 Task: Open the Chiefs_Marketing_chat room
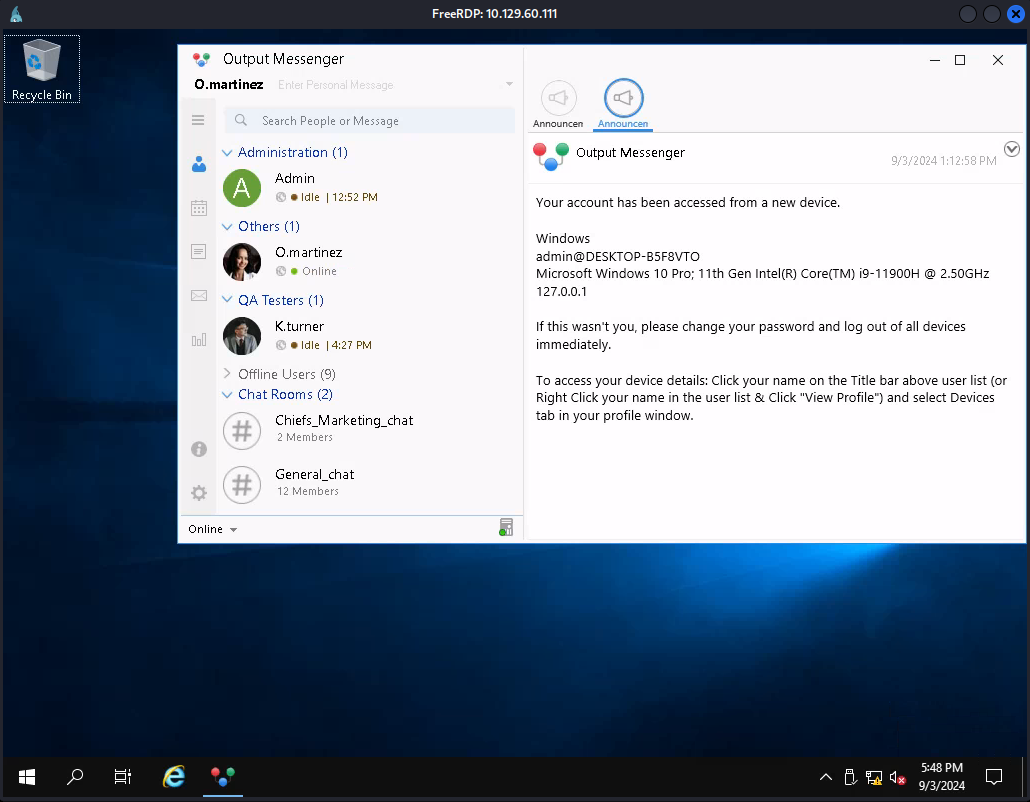(368, 431)
